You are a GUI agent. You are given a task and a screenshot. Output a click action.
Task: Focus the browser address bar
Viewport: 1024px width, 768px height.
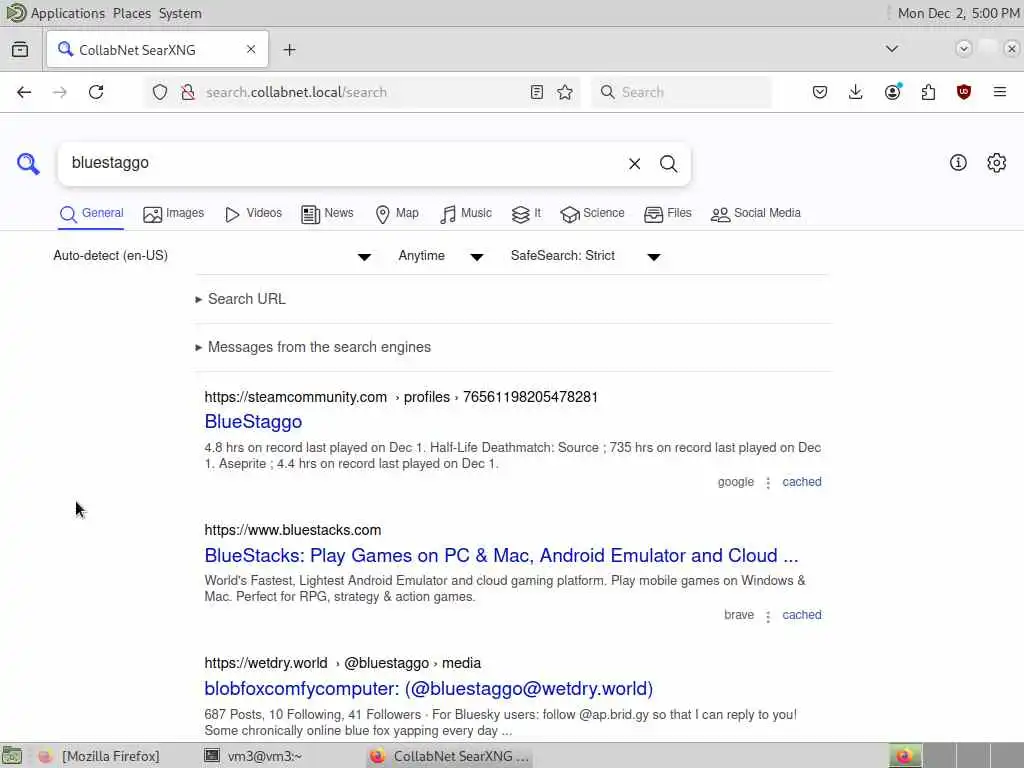click(361, 92)
